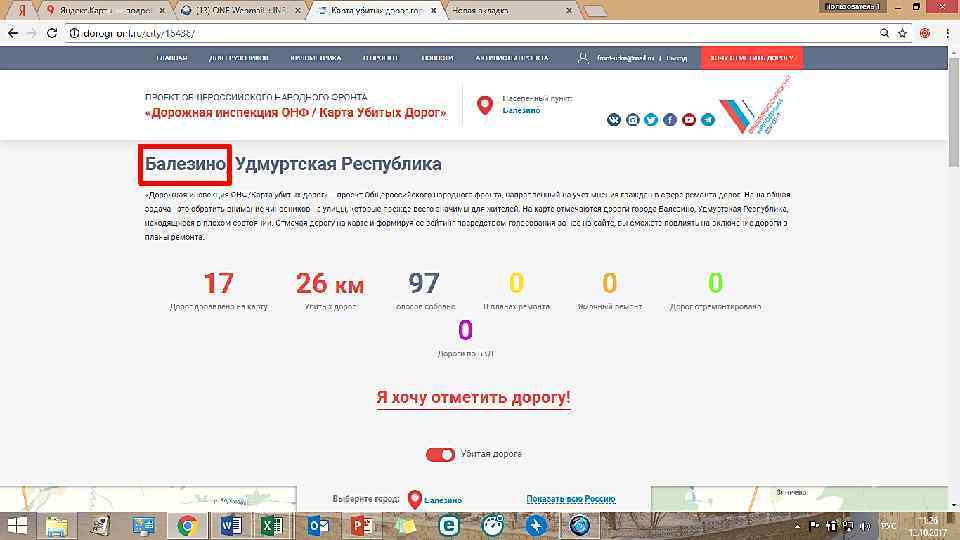
Task: Click the browser back arrow
Action: click(x=13, y=33)
